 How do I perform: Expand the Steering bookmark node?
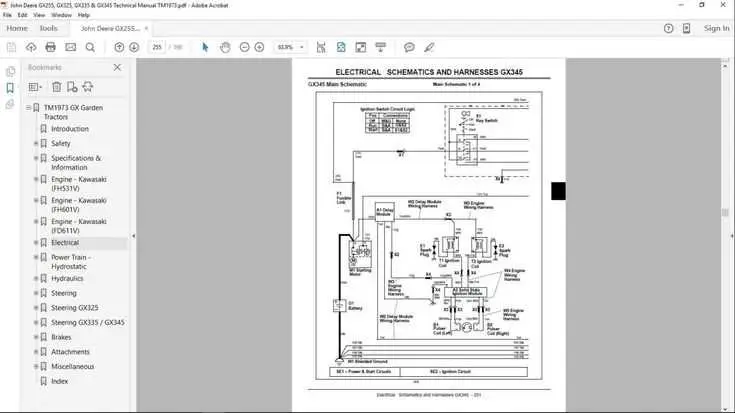(36, 293)
